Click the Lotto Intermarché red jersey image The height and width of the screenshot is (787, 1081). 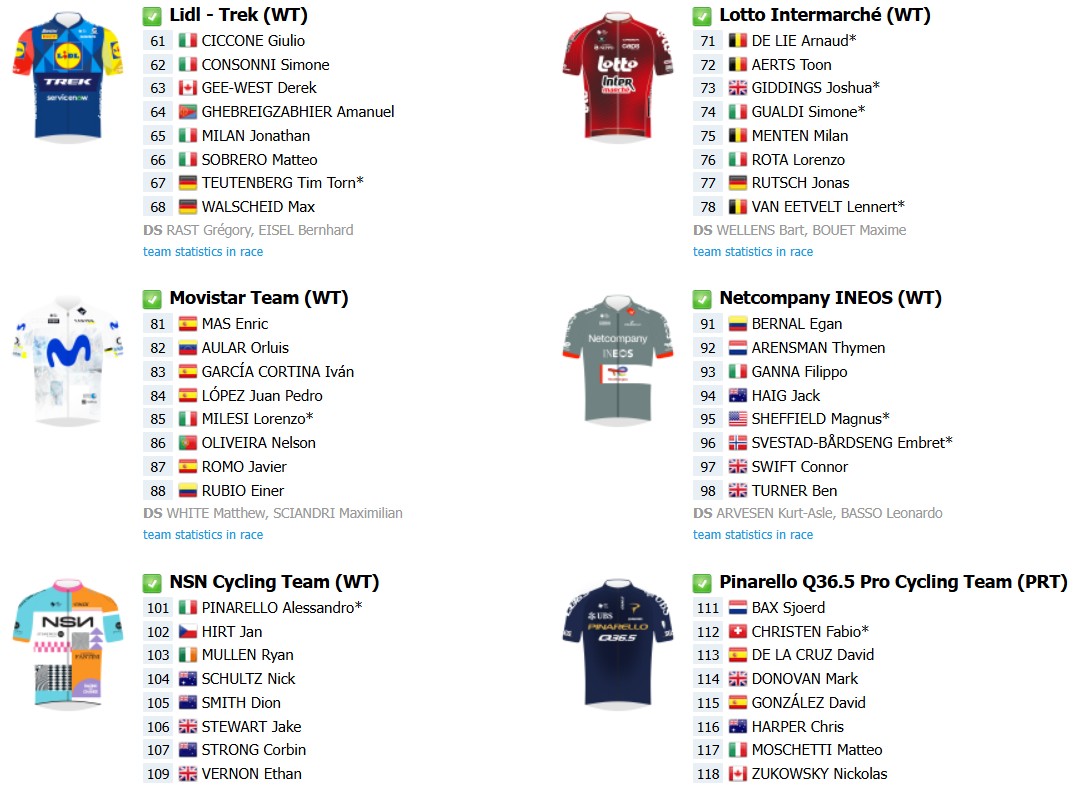click(x=618, y=76)
